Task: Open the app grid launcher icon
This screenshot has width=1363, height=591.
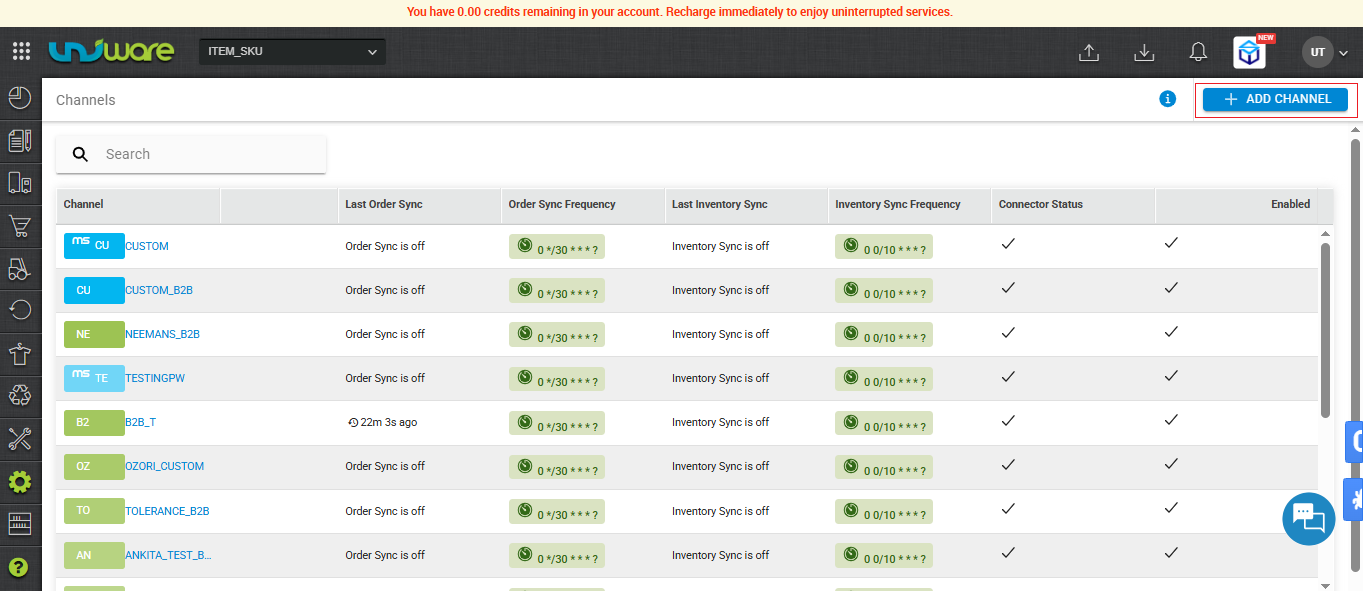Action: click(x=21, y=51)
